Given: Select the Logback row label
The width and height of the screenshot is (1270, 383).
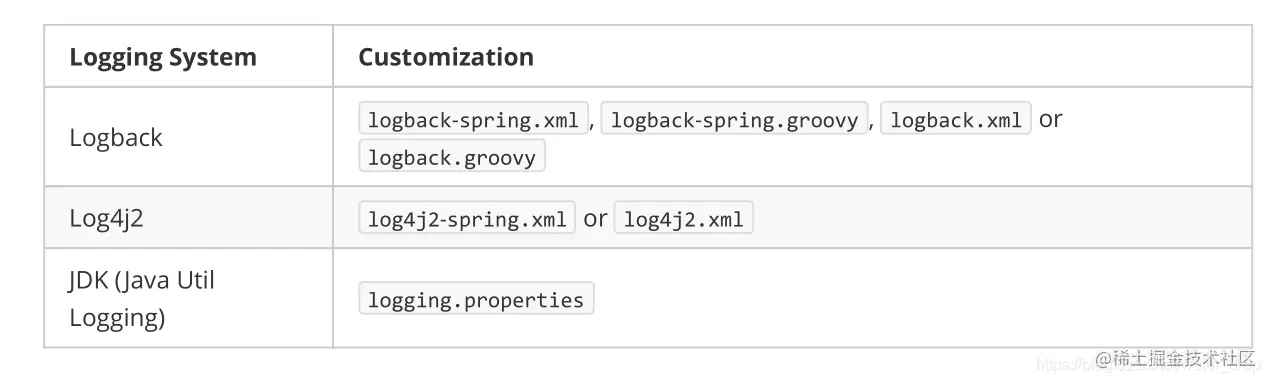Looking at the screenshot, I should (x=116, y=138).
